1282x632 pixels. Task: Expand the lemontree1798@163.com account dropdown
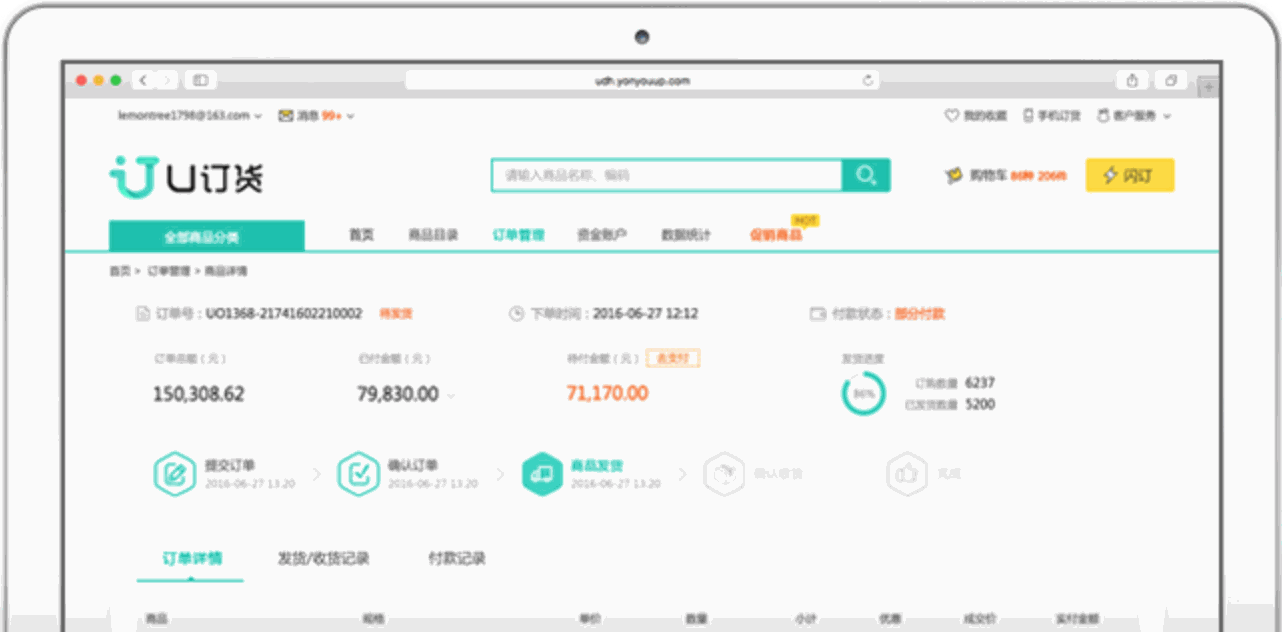(x=258, y=117)
